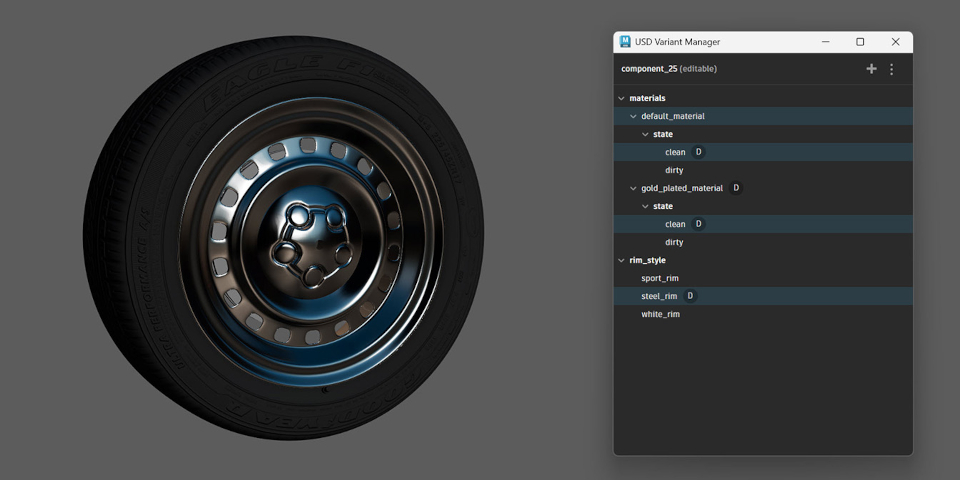Collapse state group under gold_plated_material
Screen dimensions: 960x480
click(645, 206)
